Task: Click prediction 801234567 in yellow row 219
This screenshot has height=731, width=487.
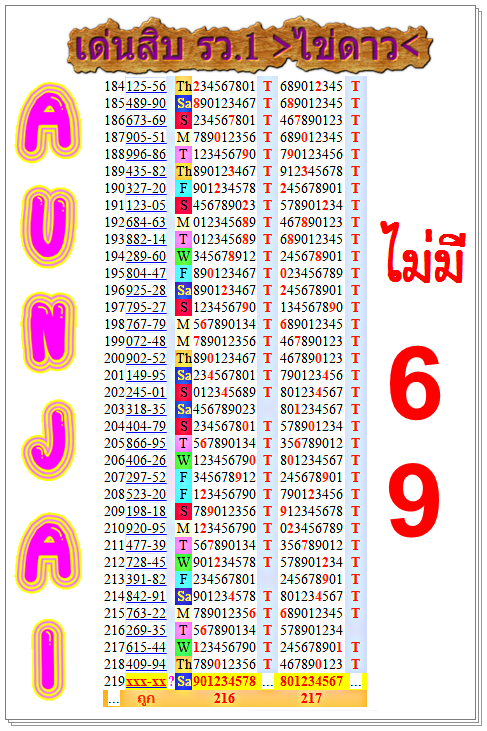Action: [x=311, y=682]
